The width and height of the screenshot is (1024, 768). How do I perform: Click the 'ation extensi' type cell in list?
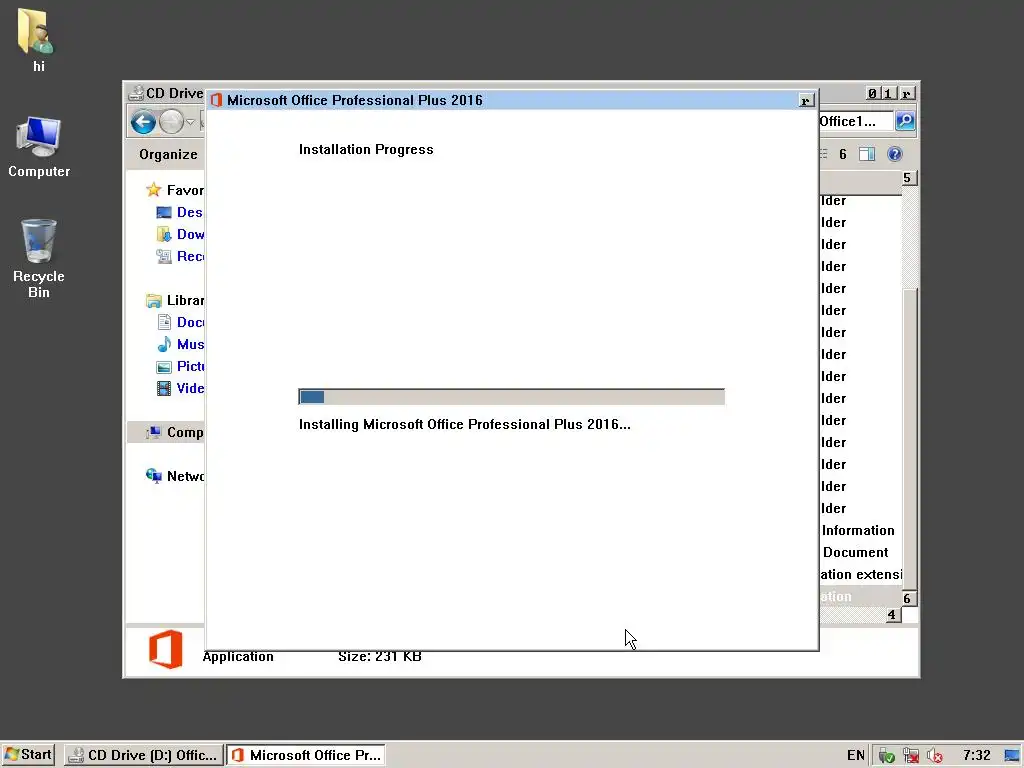(861, 575)
